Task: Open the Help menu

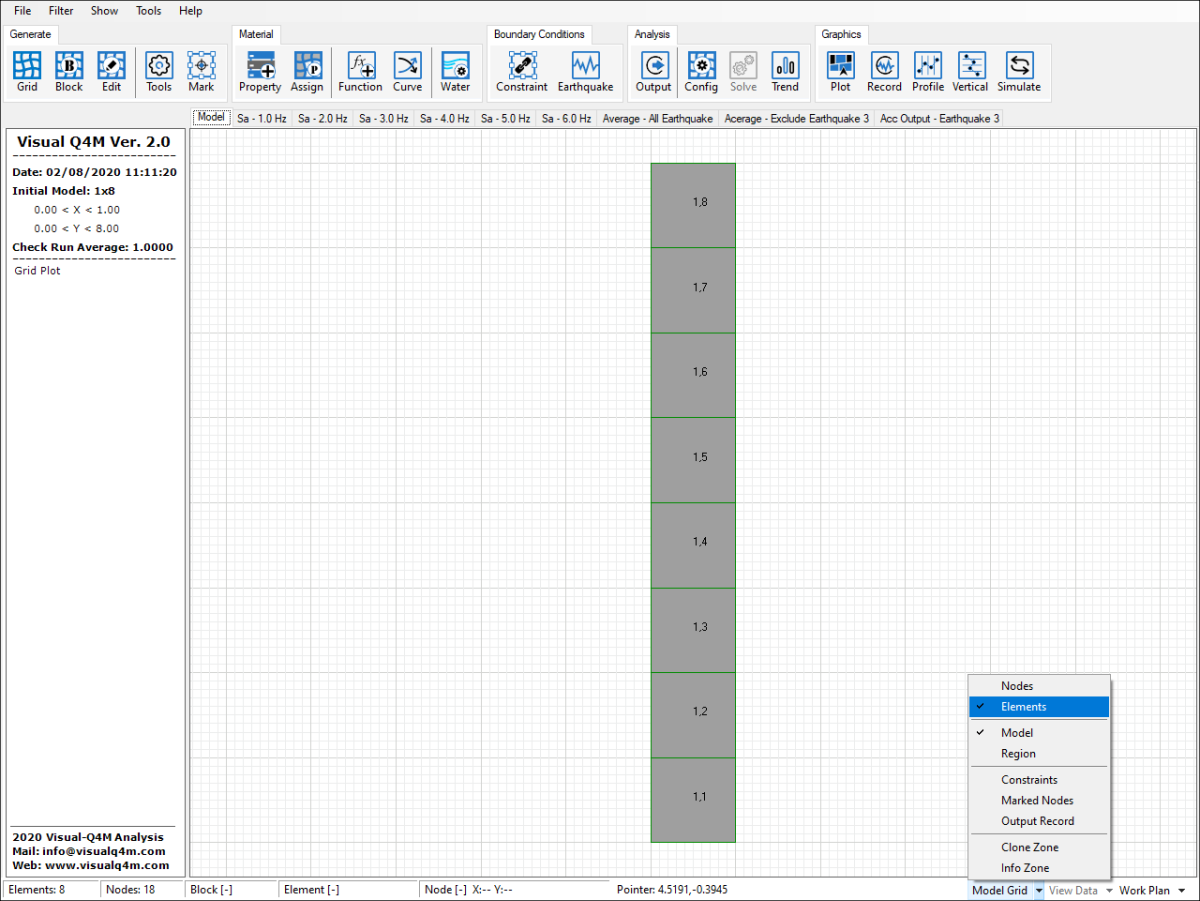Action: tap(190, 11)
